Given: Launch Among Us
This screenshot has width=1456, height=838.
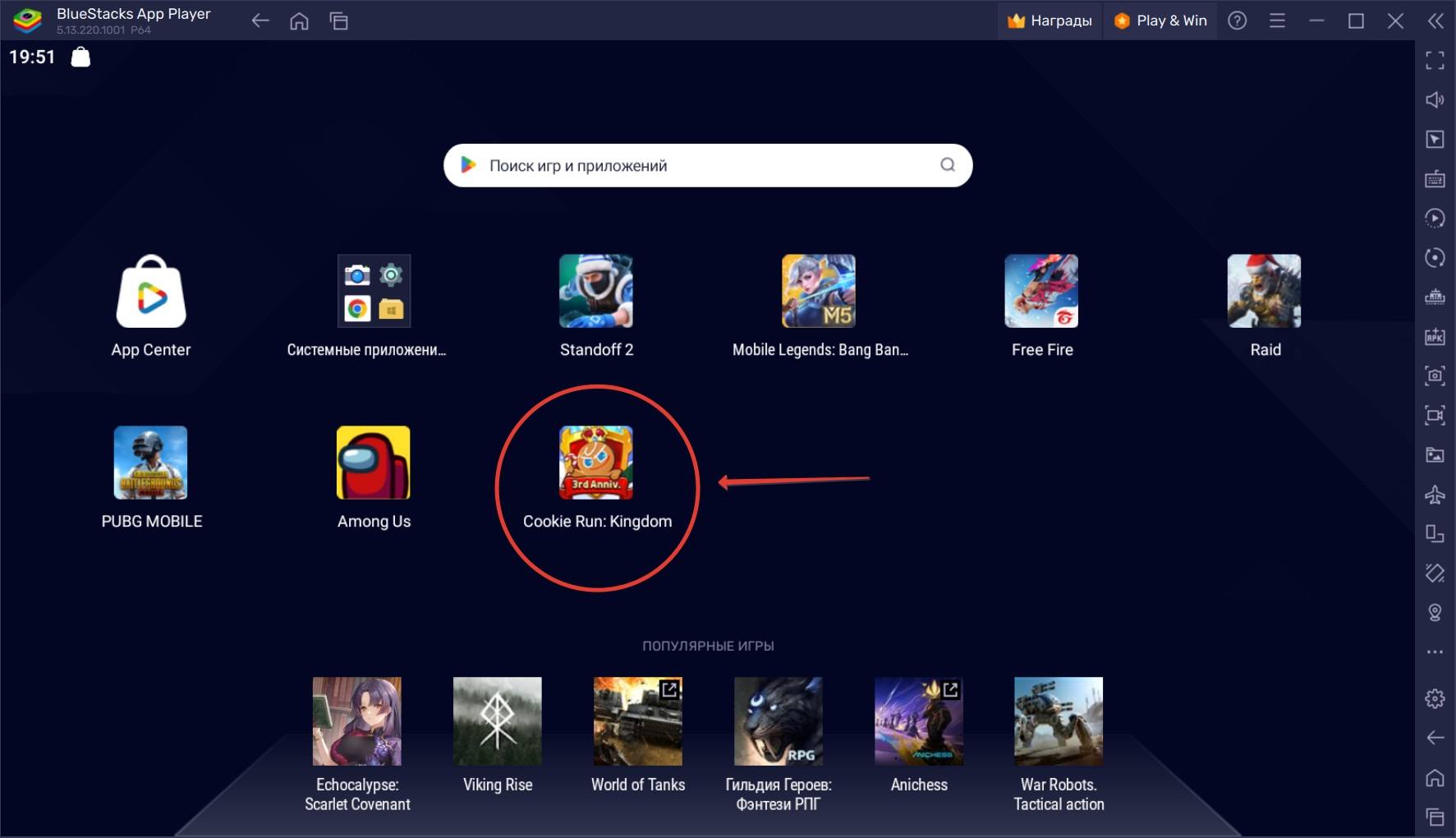Looking at the screenshot, I should [374, 463].
